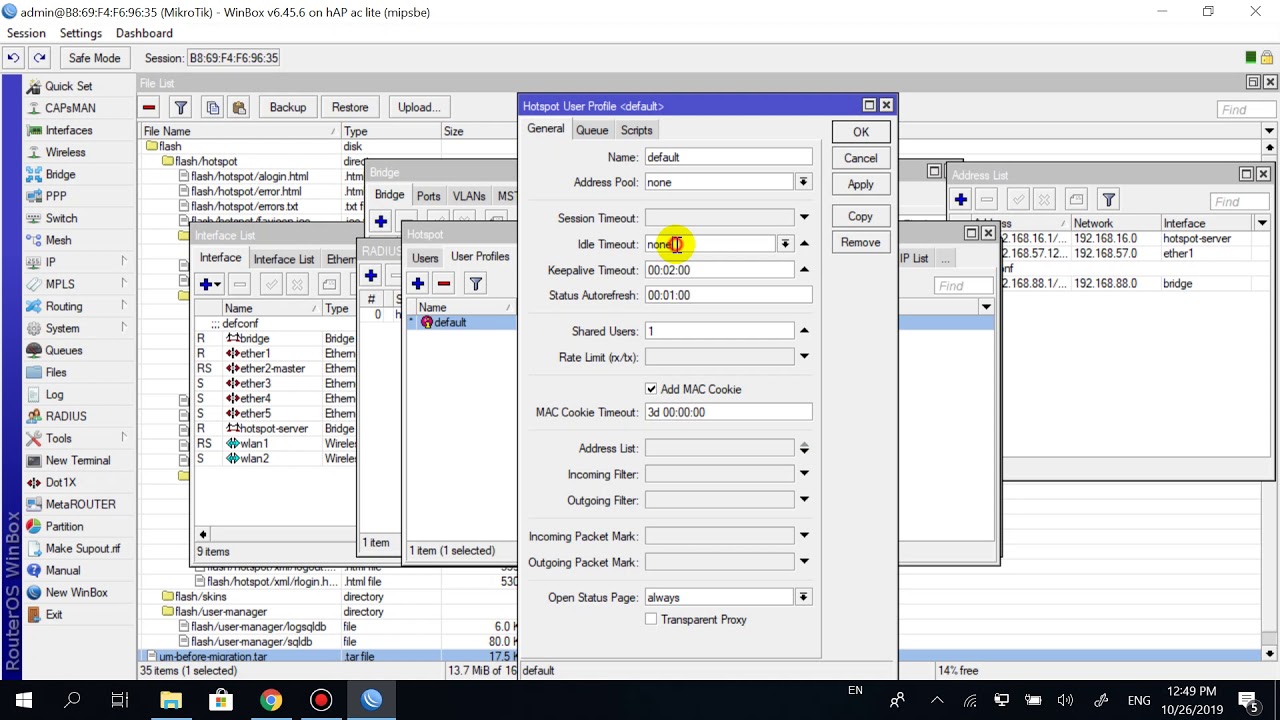Click the MAC Cookie Timeout field
Screen dimensions: 1280x720
pos(728,412)
